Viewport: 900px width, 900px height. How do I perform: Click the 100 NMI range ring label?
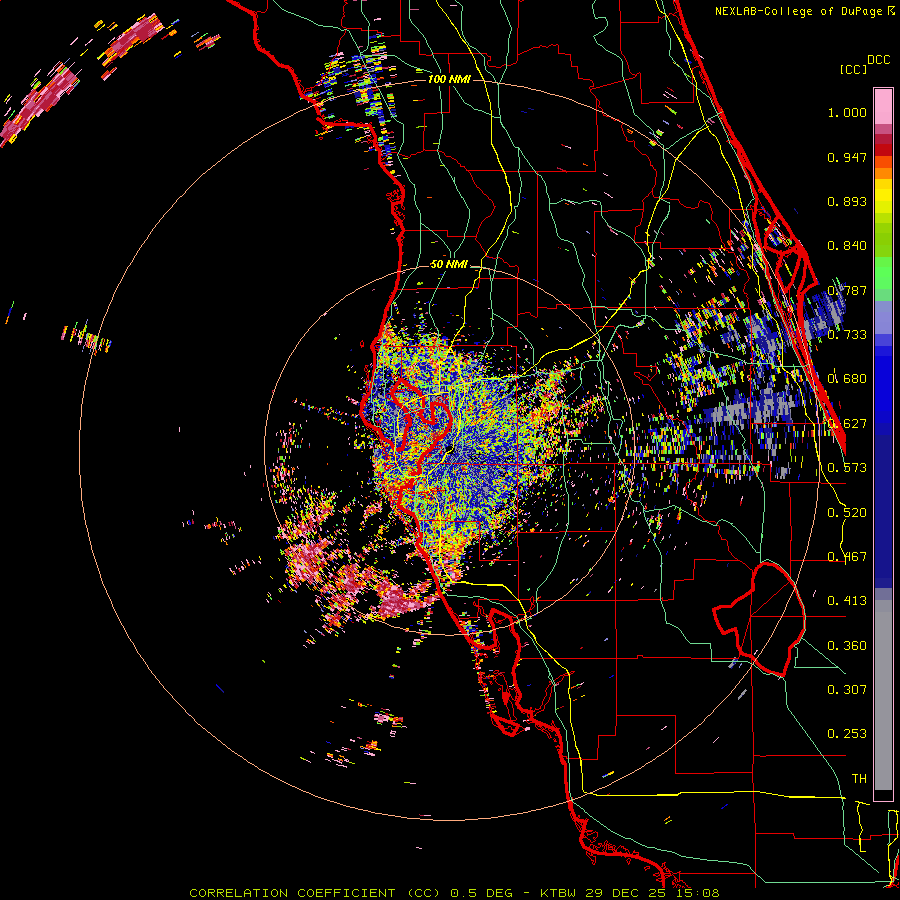click(449, 79)
